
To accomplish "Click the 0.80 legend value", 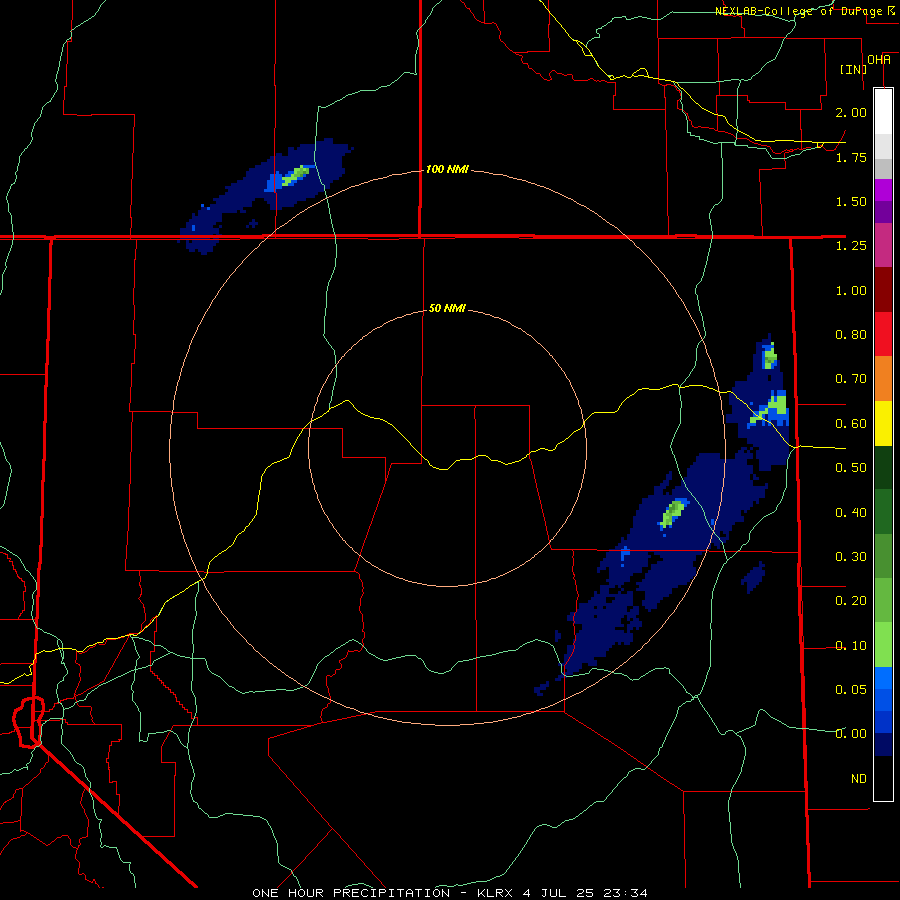I will point(851,335).
